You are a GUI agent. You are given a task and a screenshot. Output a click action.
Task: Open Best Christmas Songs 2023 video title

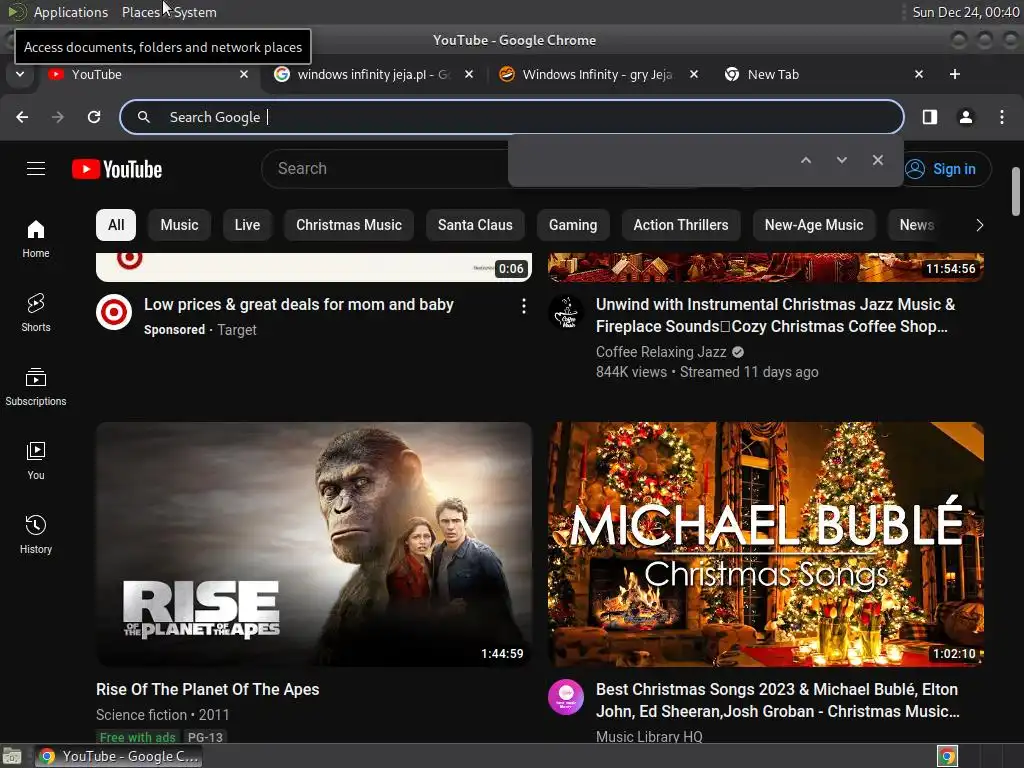pyautogui.click(x=777, y=700)
